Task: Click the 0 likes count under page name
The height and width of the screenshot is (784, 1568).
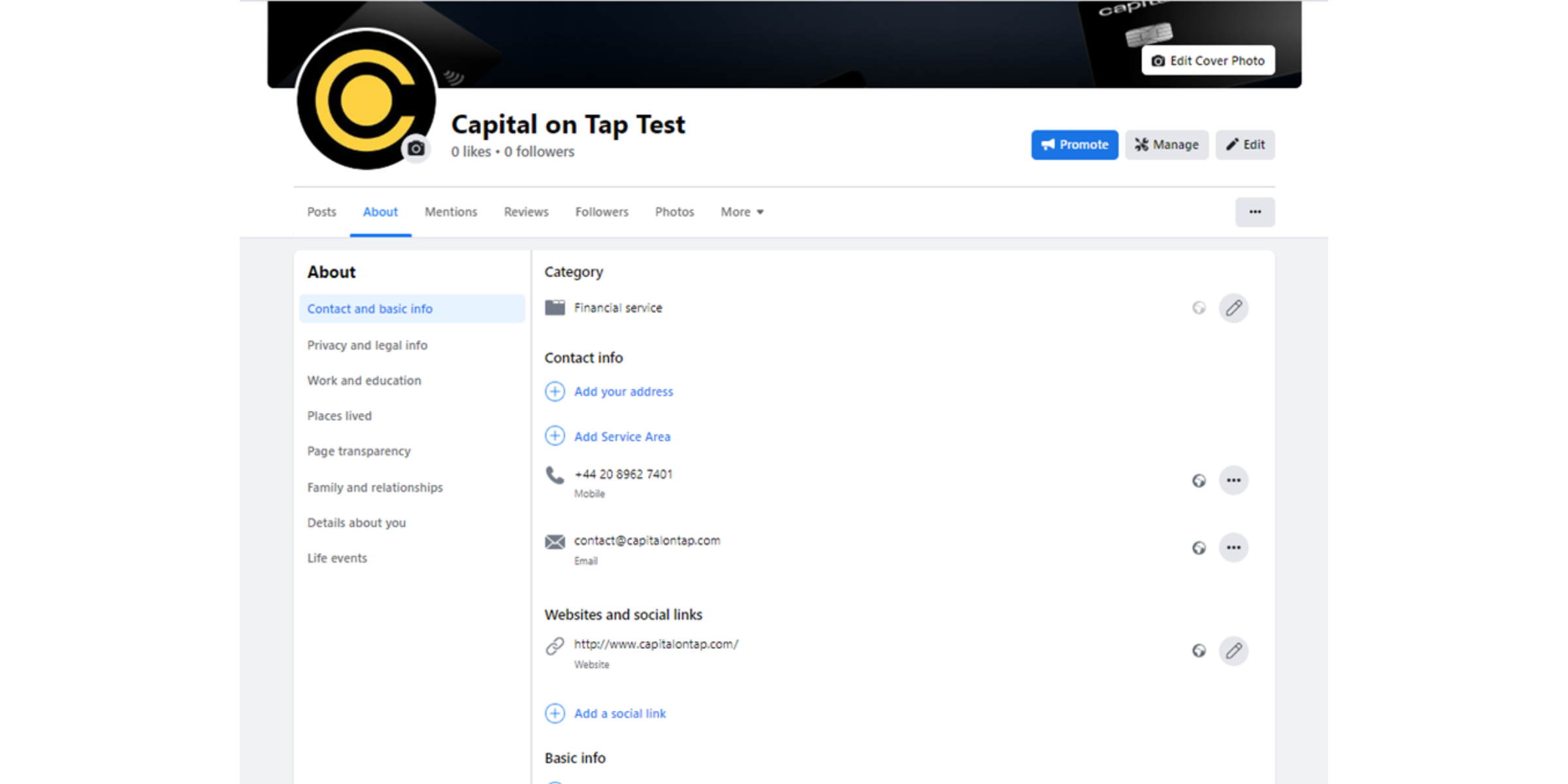Action: (470, 152)
